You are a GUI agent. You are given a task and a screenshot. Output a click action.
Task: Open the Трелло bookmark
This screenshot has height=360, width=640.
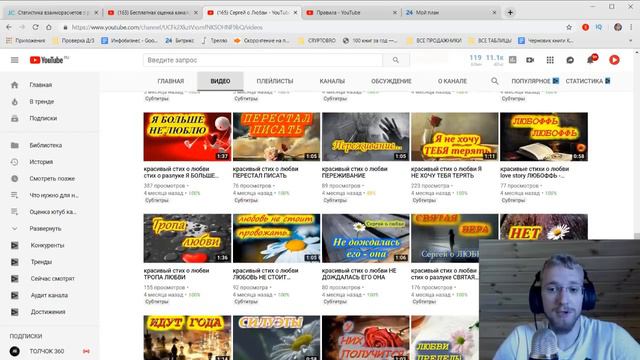click(215, 40)
